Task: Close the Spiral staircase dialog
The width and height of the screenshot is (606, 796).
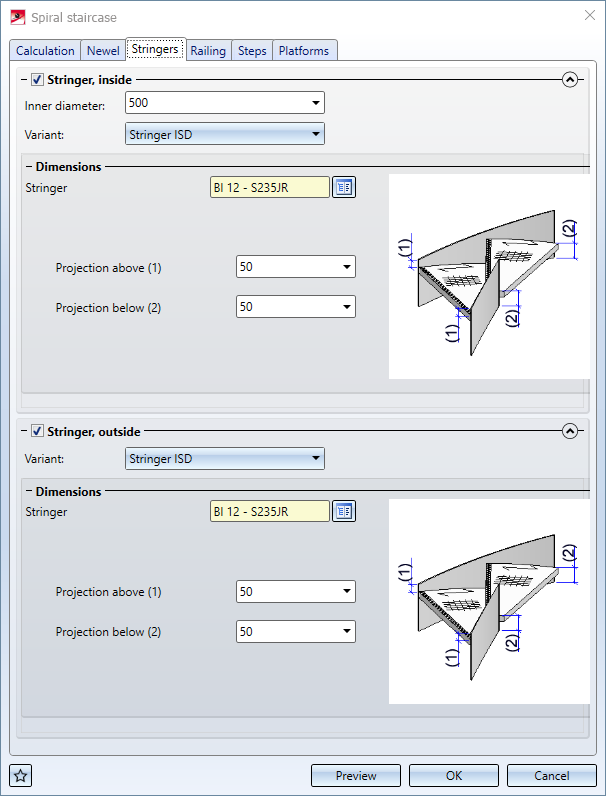Action: click(x=588, y=15)
